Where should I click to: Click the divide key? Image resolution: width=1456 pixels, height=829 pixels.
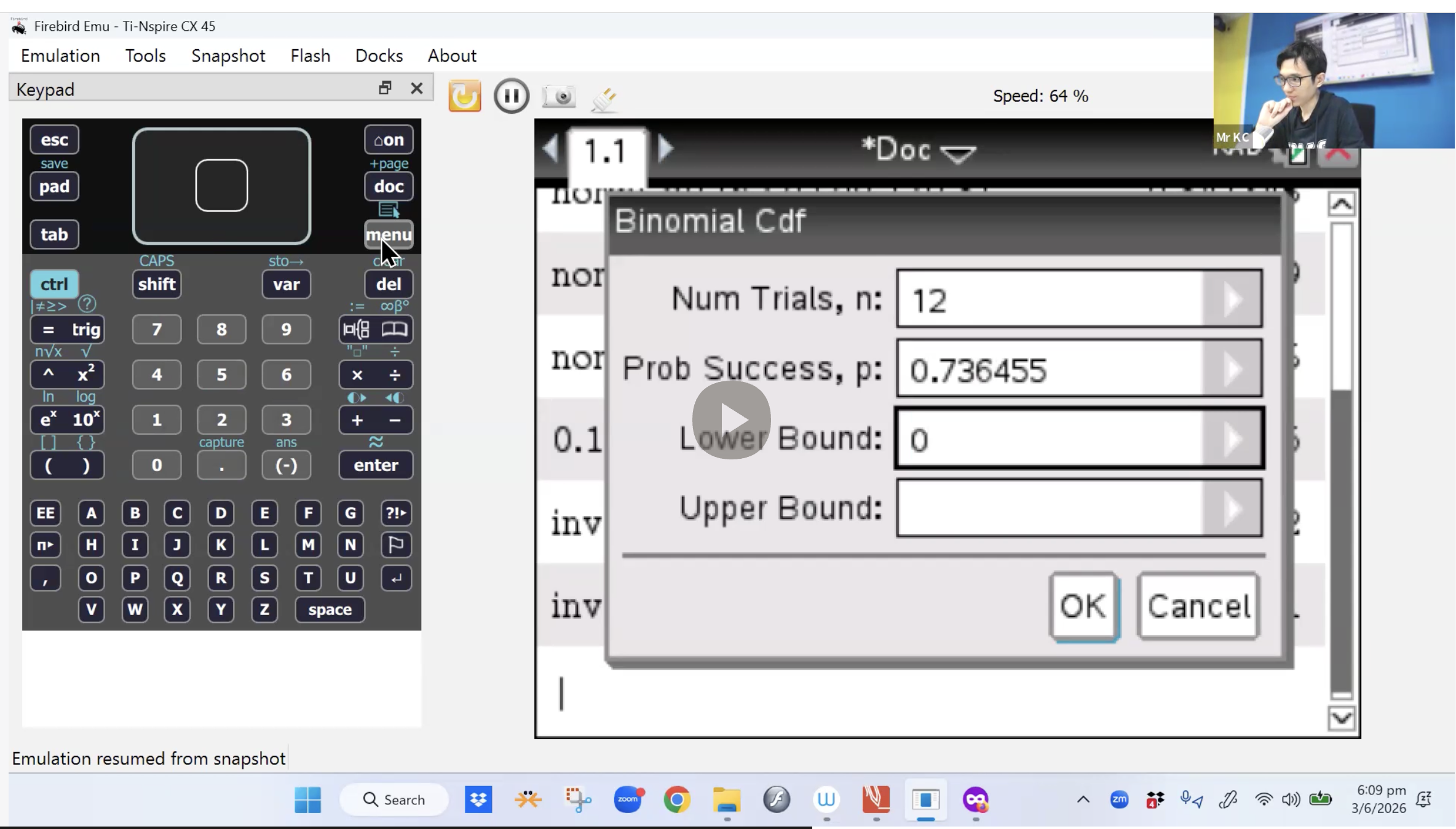pyautogui.click(x=395, y=375)
